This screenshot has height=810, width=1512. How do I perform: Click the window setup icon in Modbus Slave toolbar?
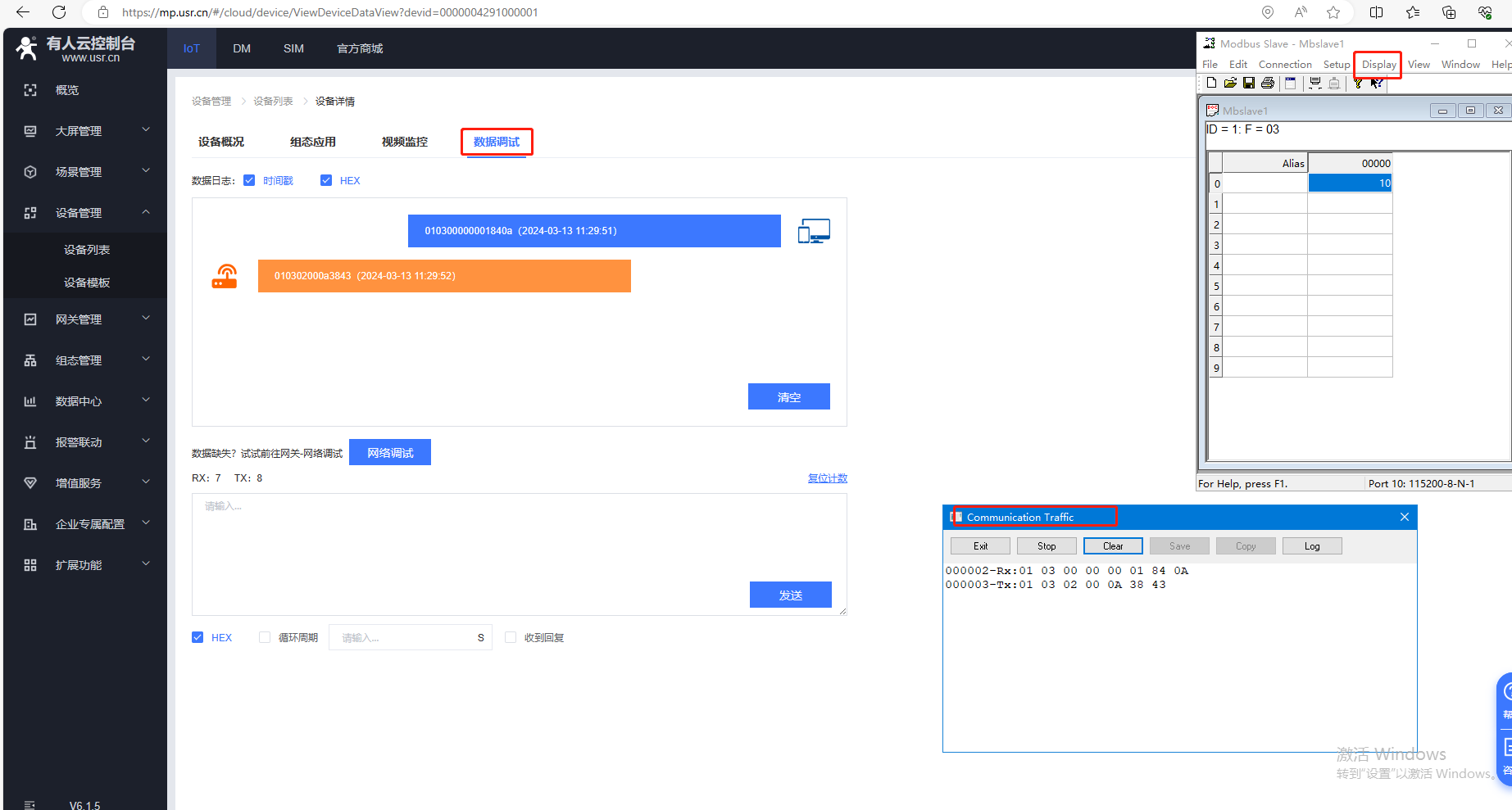[x=1291, y=83]
